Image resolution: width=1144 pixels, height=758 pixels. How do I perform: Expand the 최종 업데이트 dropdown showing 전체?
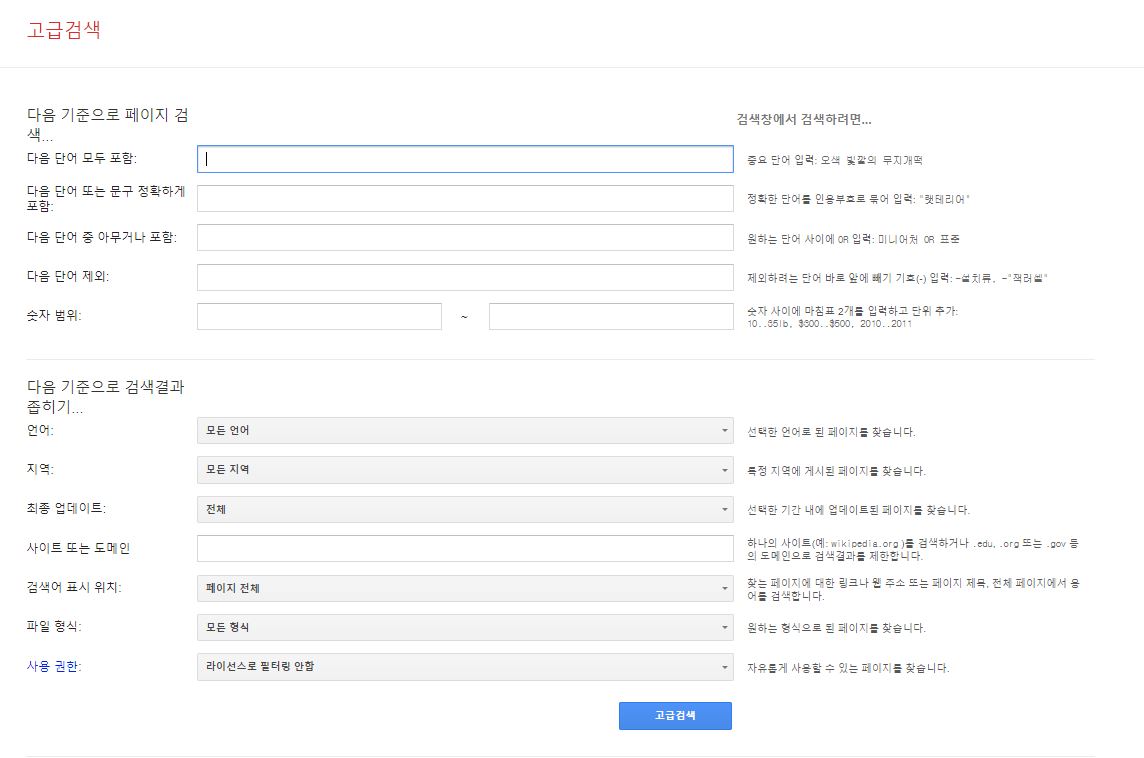[x=465, y=508]
